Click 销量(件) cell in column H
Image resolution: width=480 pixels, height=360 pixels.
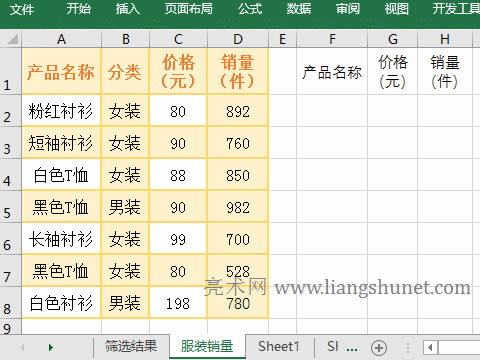[x=445, y=71]
